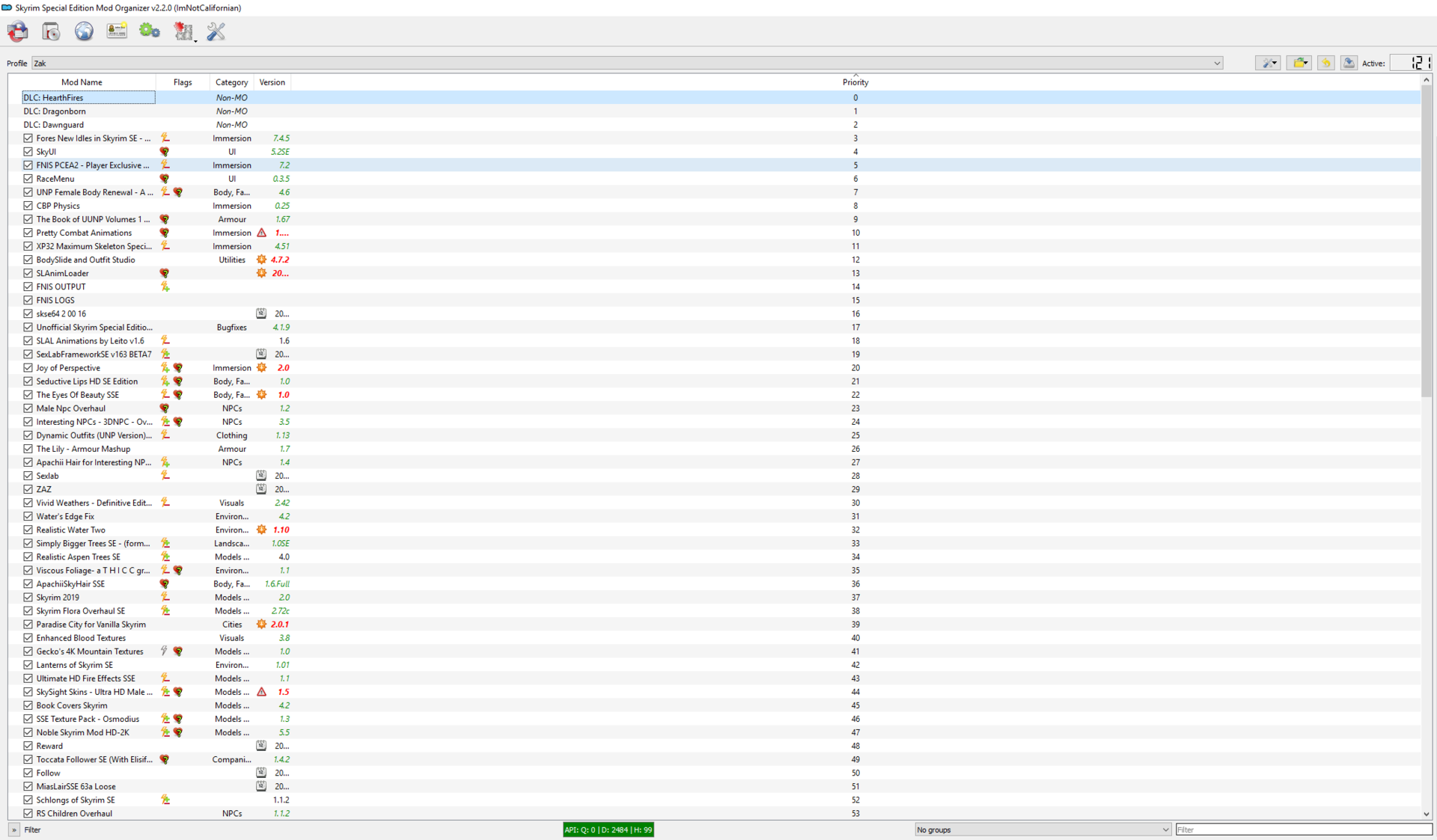Disable Vivid Weathers mod checkbox
Screen dimensions: 1437x840
pyautogui.click(x=28, y=503)
